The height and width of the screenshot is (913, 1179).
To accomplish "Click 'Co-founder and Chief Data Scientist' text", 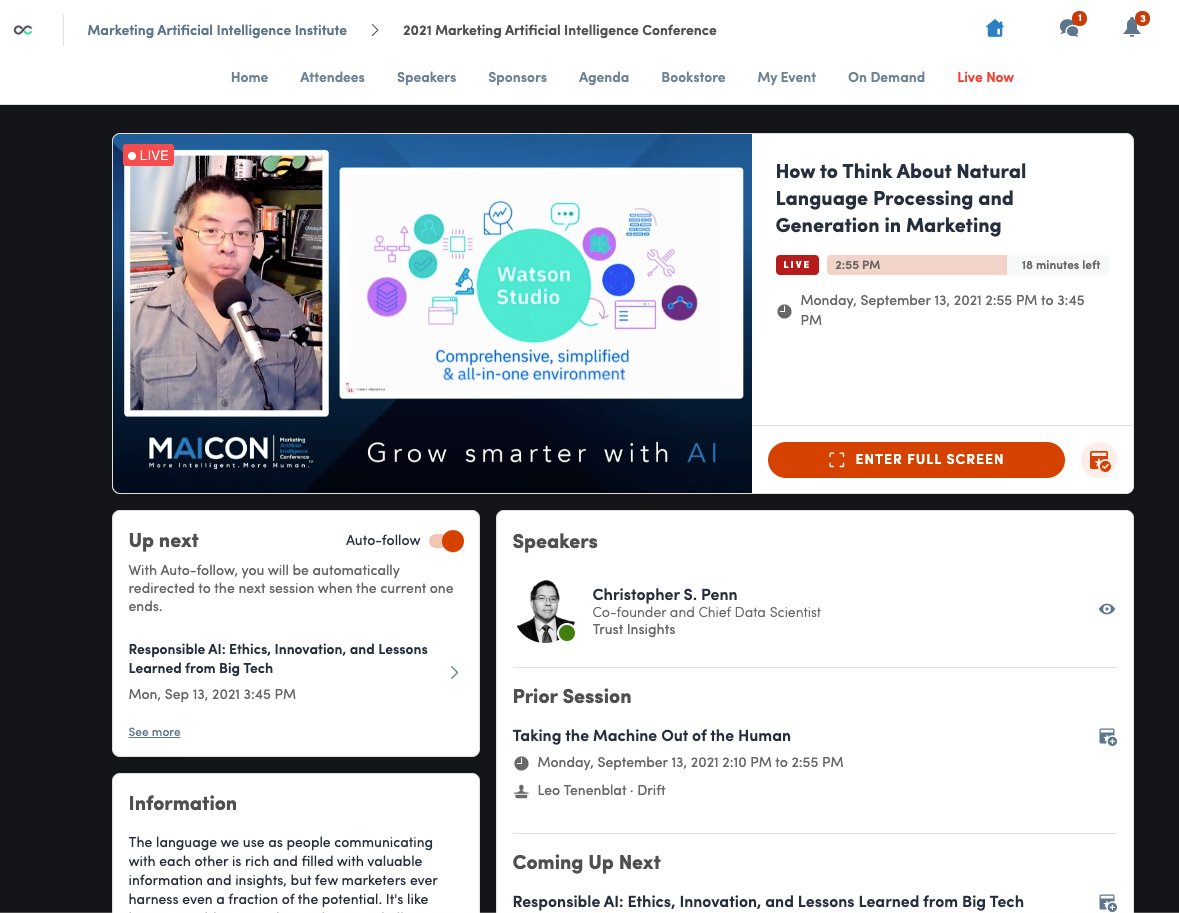I will [707, 612].
